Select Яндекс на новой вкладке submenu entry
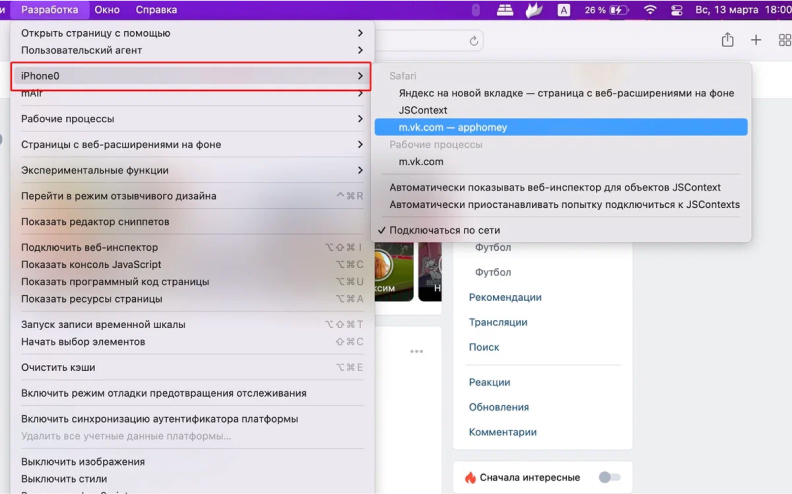 (561, 93)
